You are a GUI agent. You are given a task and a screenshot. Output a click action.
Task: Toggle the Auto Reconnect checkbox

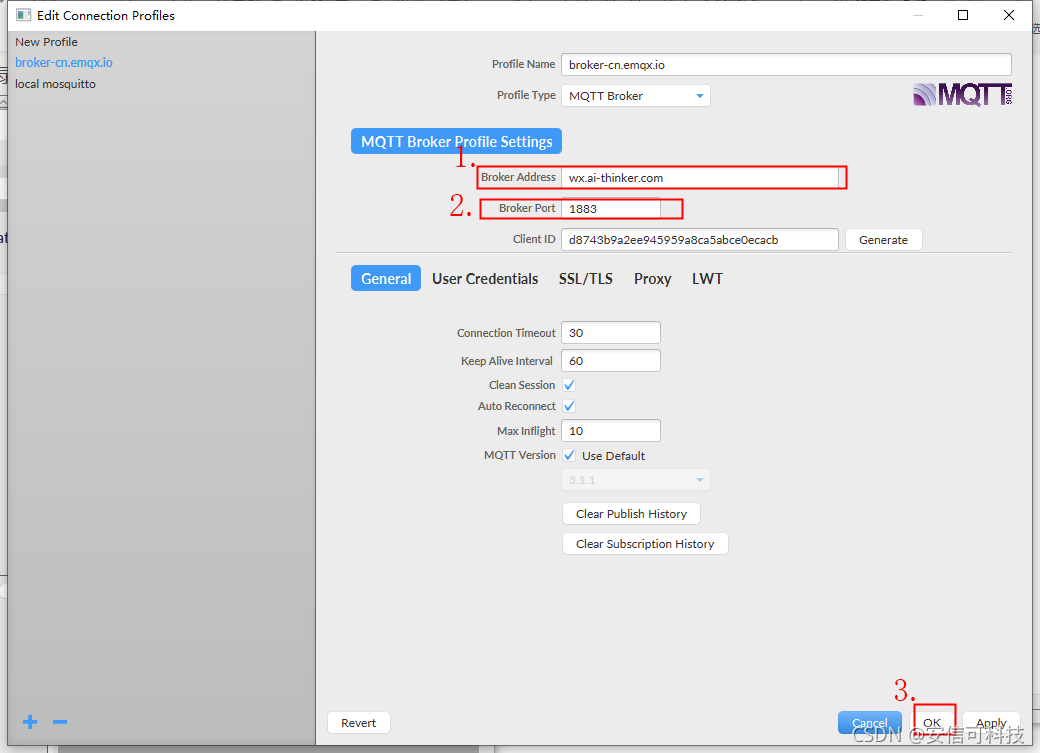pos(569,406)
